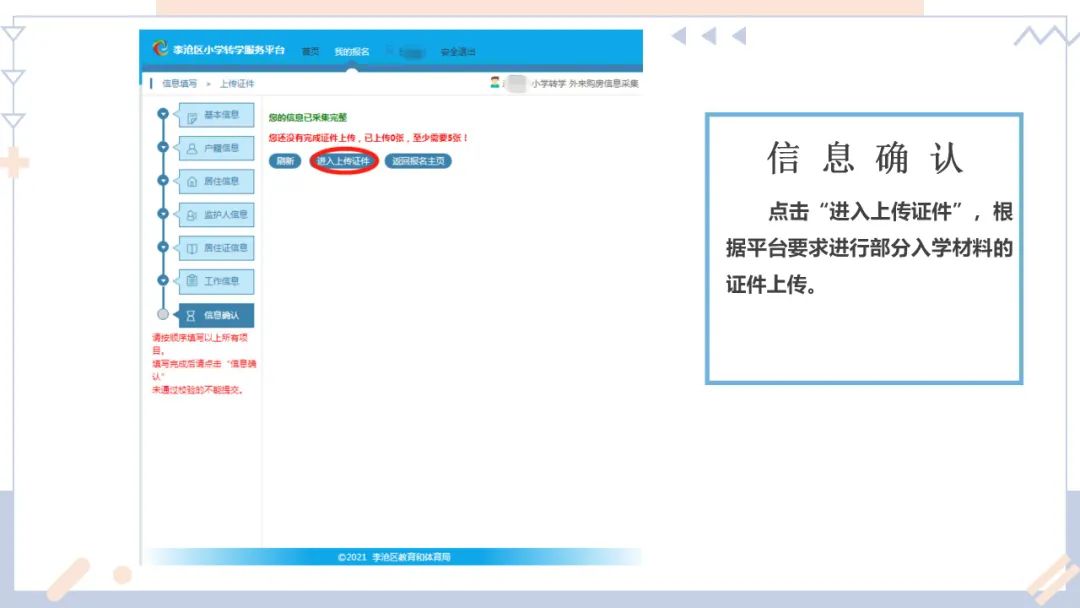Select the 工作信息 clipboard icon
The width and height of the screenshot is (1080, 608).
pyautogui.click(x=190, y=281)
